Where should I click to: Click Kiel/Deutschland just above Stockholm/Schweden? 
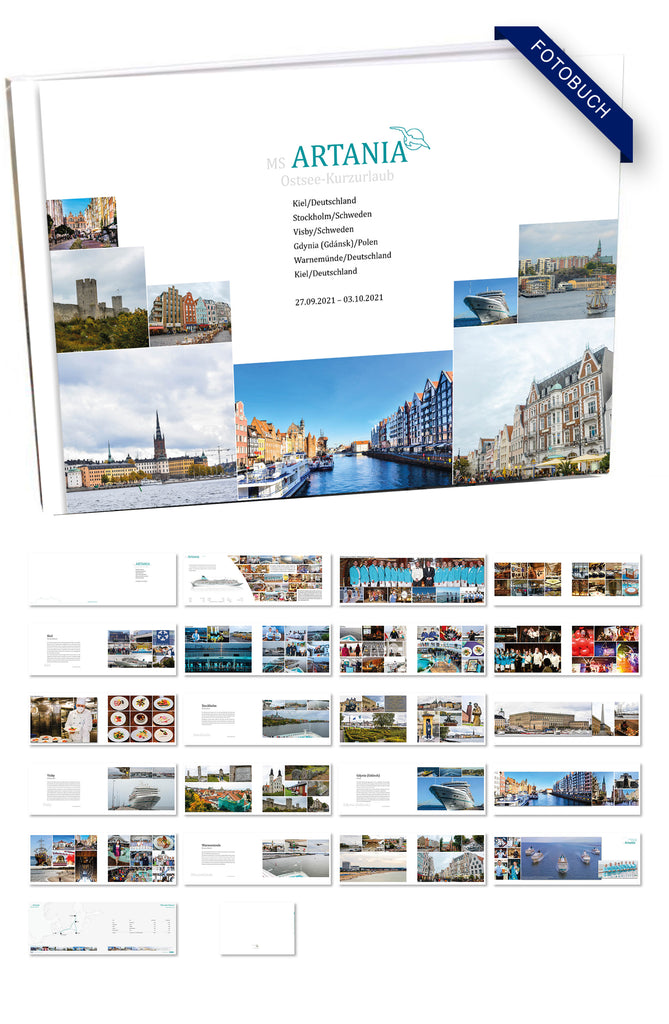pyautogui.click(x=324, y=202)
